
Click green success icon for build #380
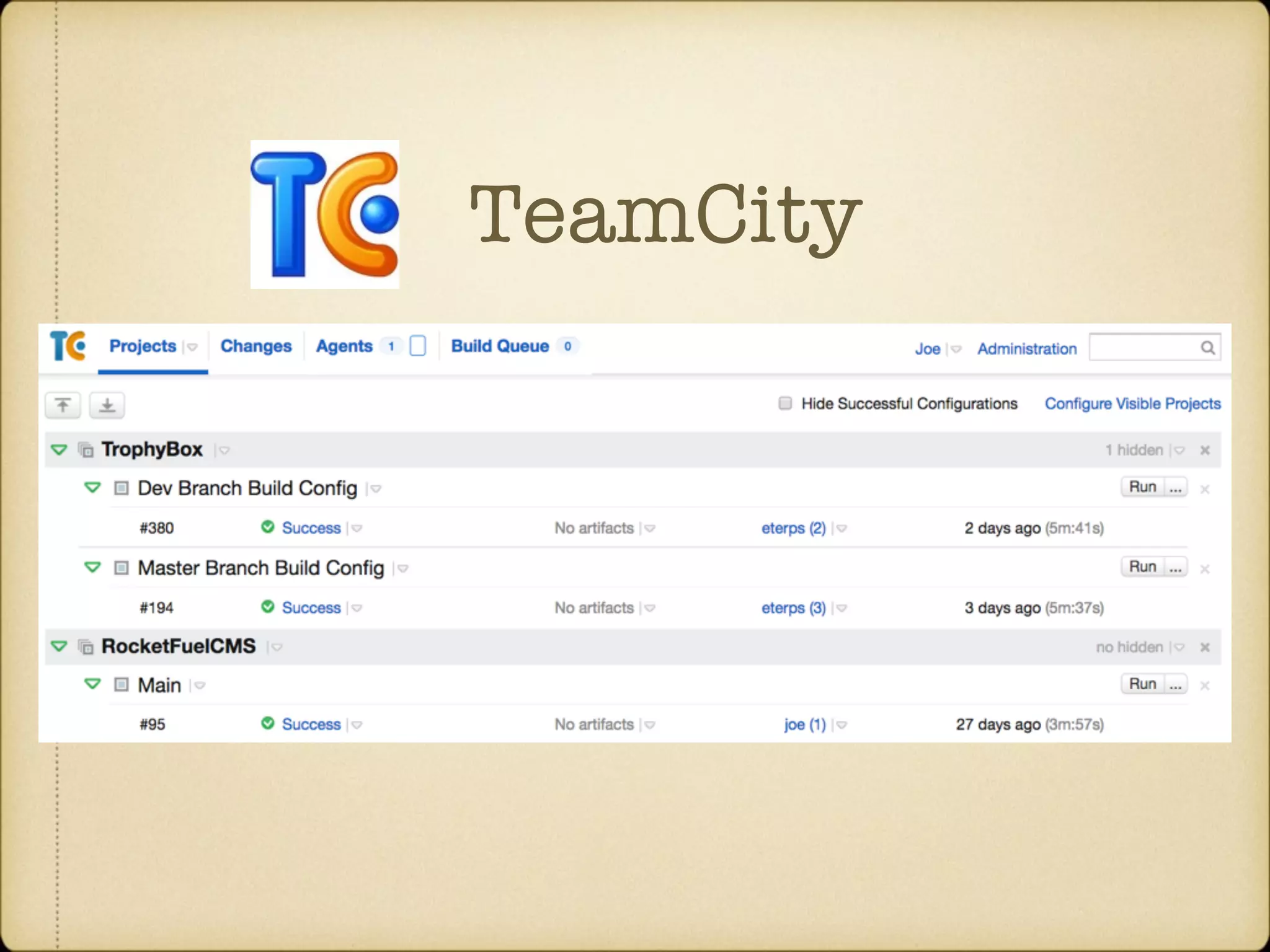click(268, 527)
